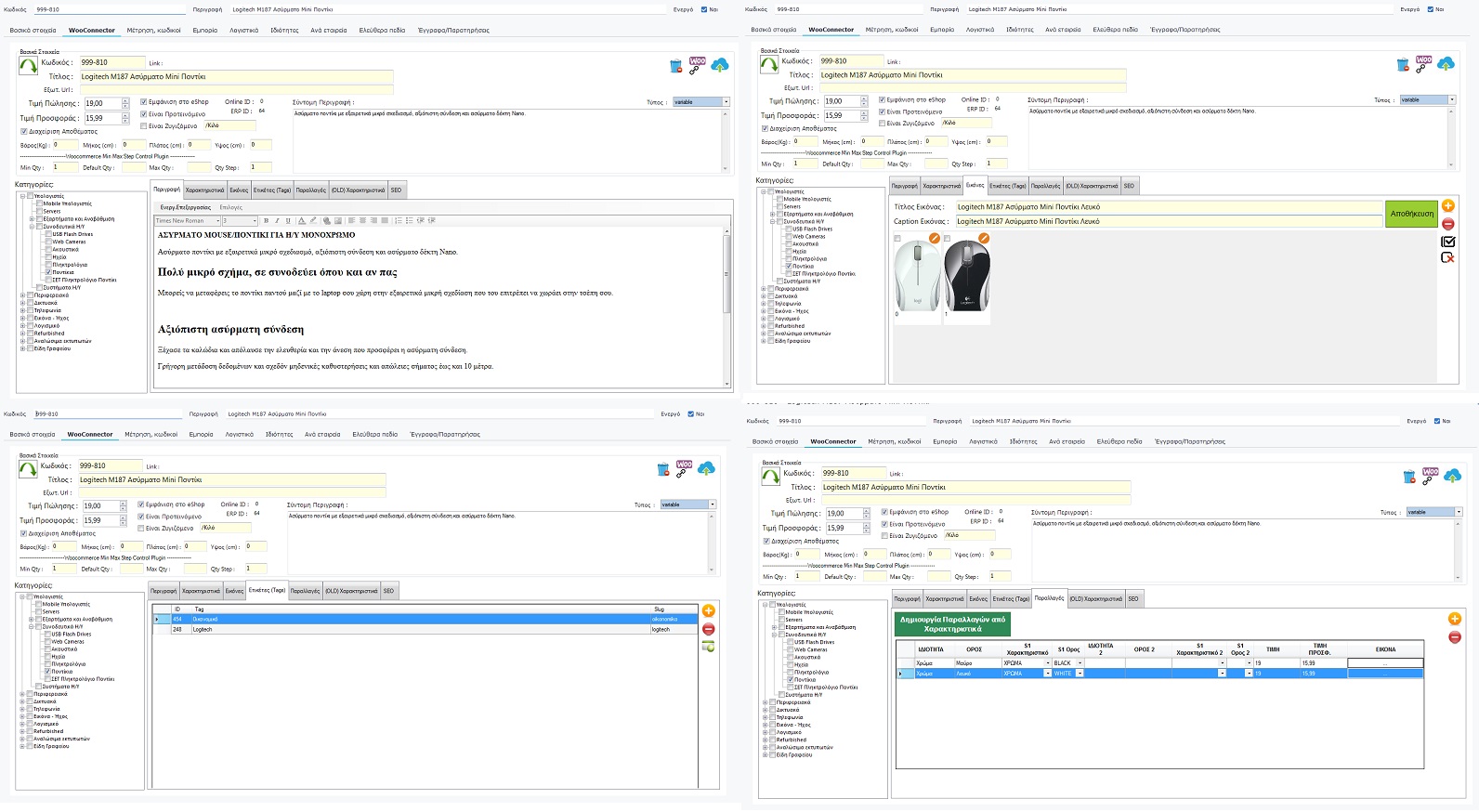The width and height of the screenshot is (1479, 812).
Task: Add tag with orange plus in Ετικέτες window
Action: click(x=708, y=610)
